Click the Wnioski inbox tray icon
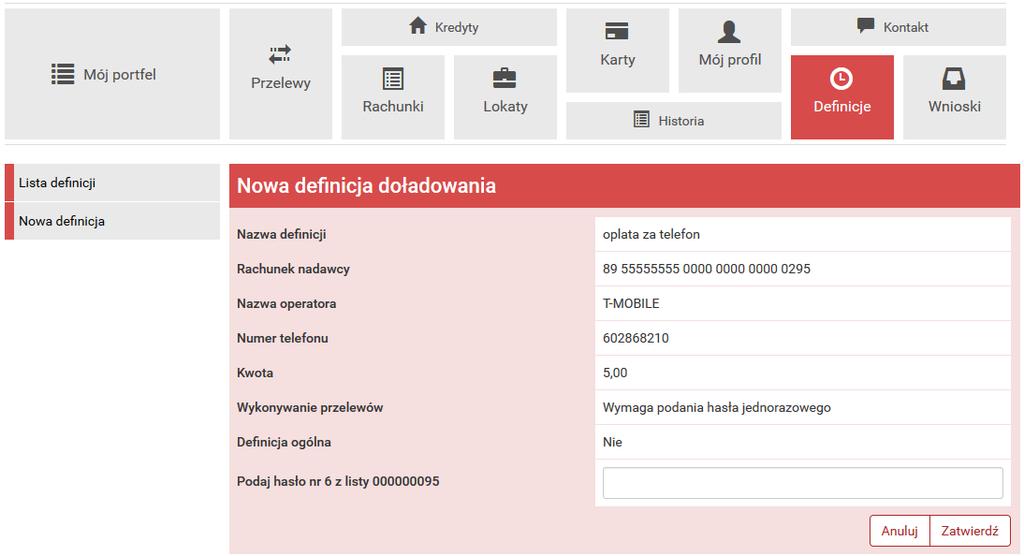This screenshot has height=556, width=1024. pos(953,78)
